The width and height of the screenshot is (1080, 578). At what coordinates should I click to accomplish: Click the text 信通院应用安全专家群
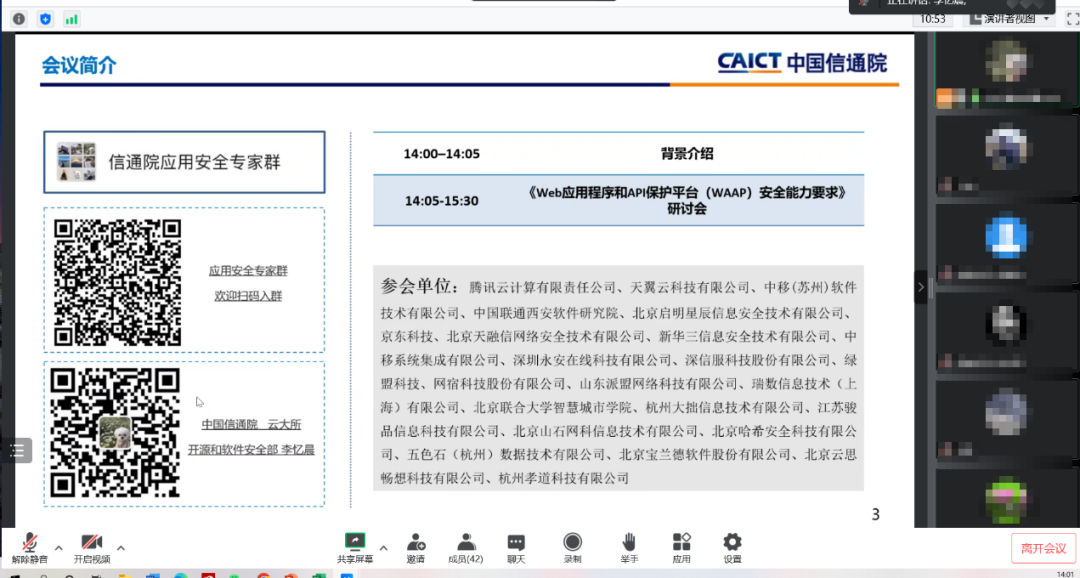click(x=195, y=163)
